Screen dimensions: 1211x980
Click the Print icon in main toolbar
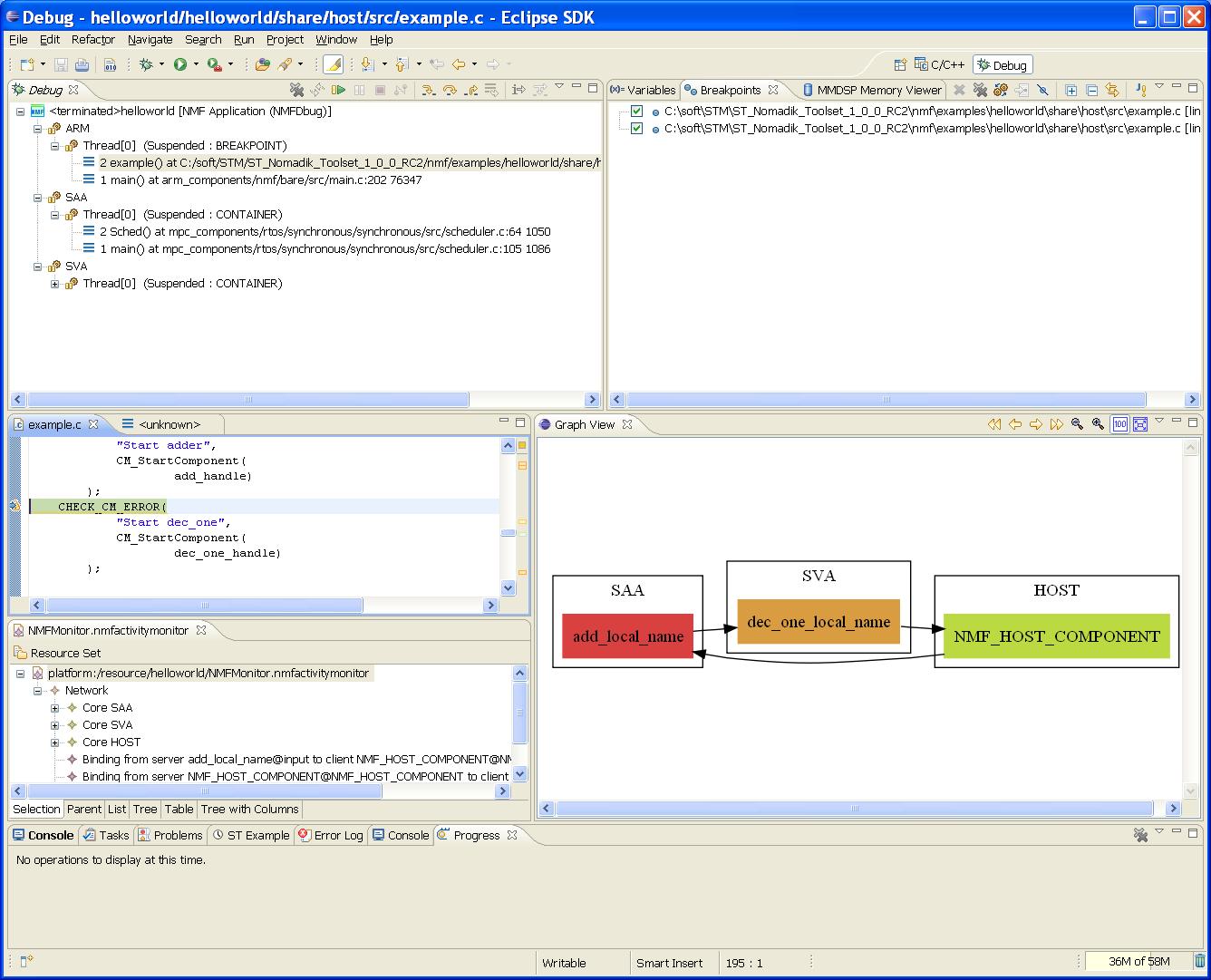82,64
